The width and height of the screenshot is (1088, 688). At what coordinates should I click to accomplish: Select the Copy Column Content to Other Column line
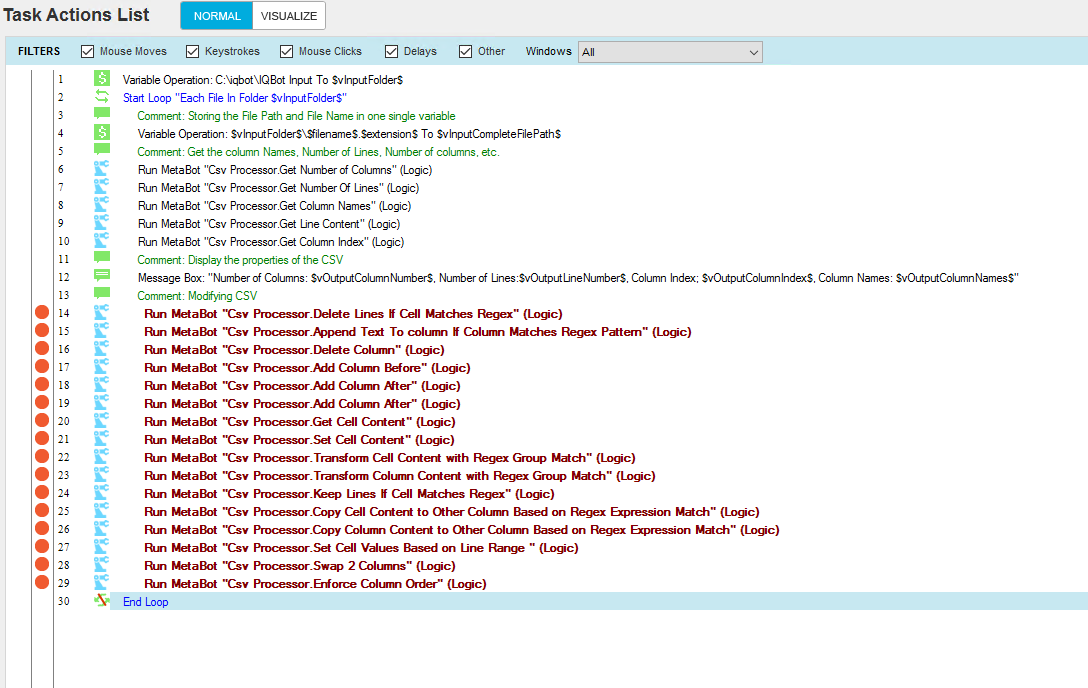[x=462, y=531]
